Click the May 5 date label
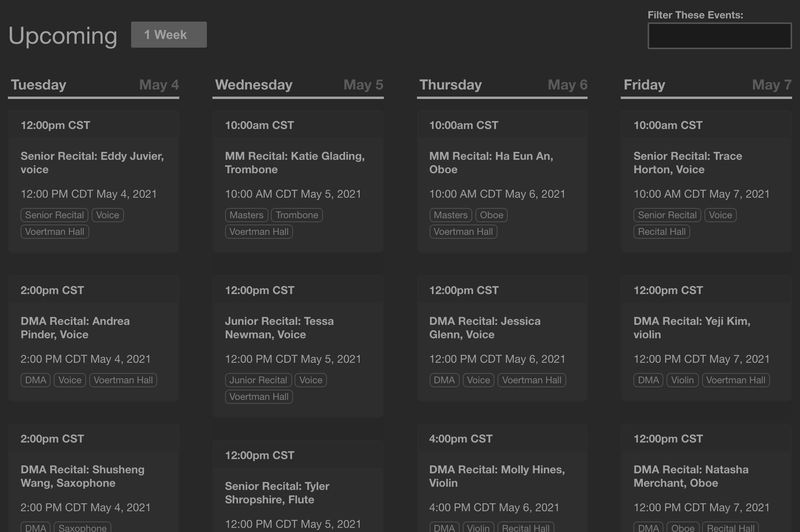Image resolution: width=800 pixels, height=532 pixels. (363, 85)
